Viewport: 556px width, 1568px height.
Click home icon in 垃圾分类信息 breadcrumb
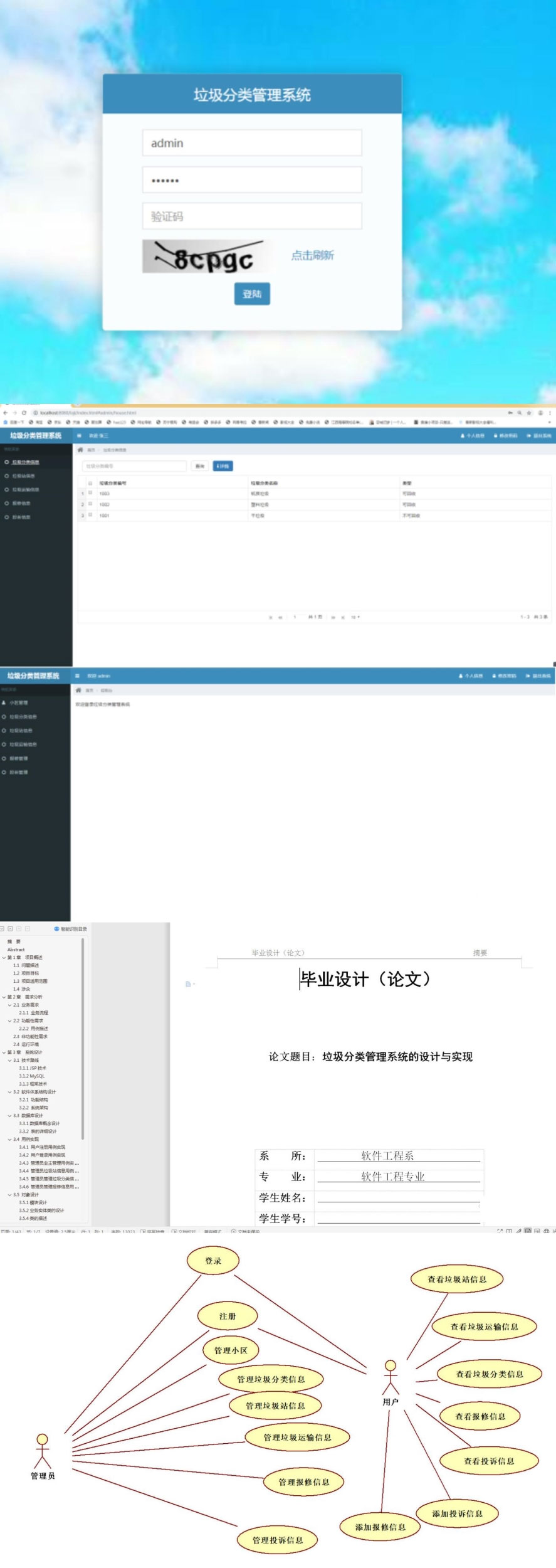click(80, 450)
